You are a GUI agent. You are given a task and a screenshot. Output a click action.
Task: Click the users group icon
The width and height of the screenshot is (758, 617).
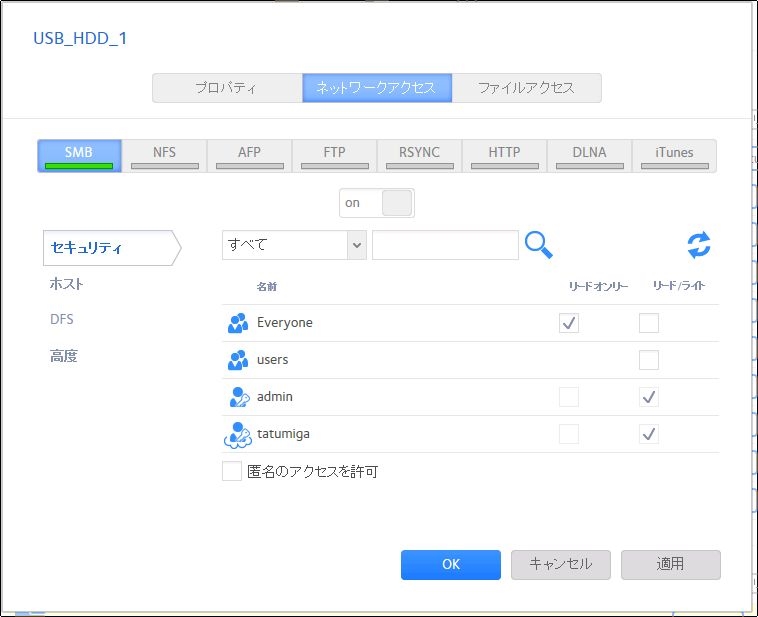(238, 360)
